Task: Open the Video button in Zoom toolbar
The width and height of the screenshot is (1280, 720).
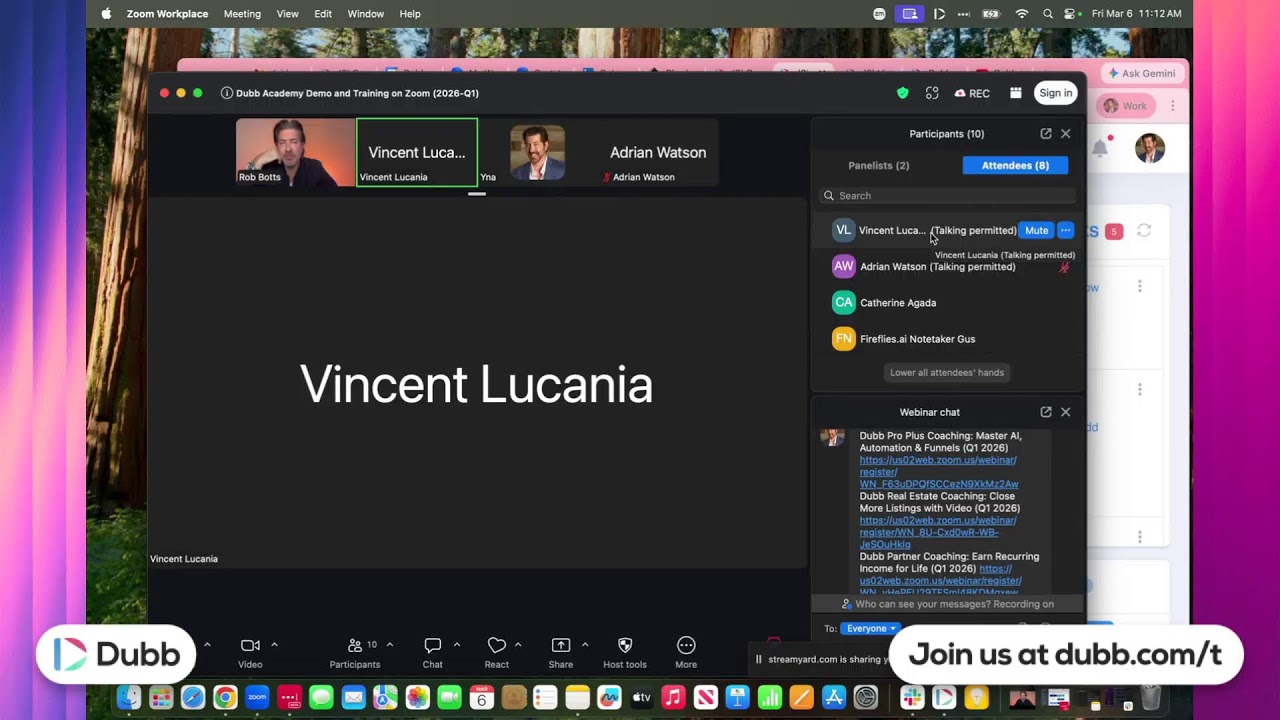Action: 250,652
